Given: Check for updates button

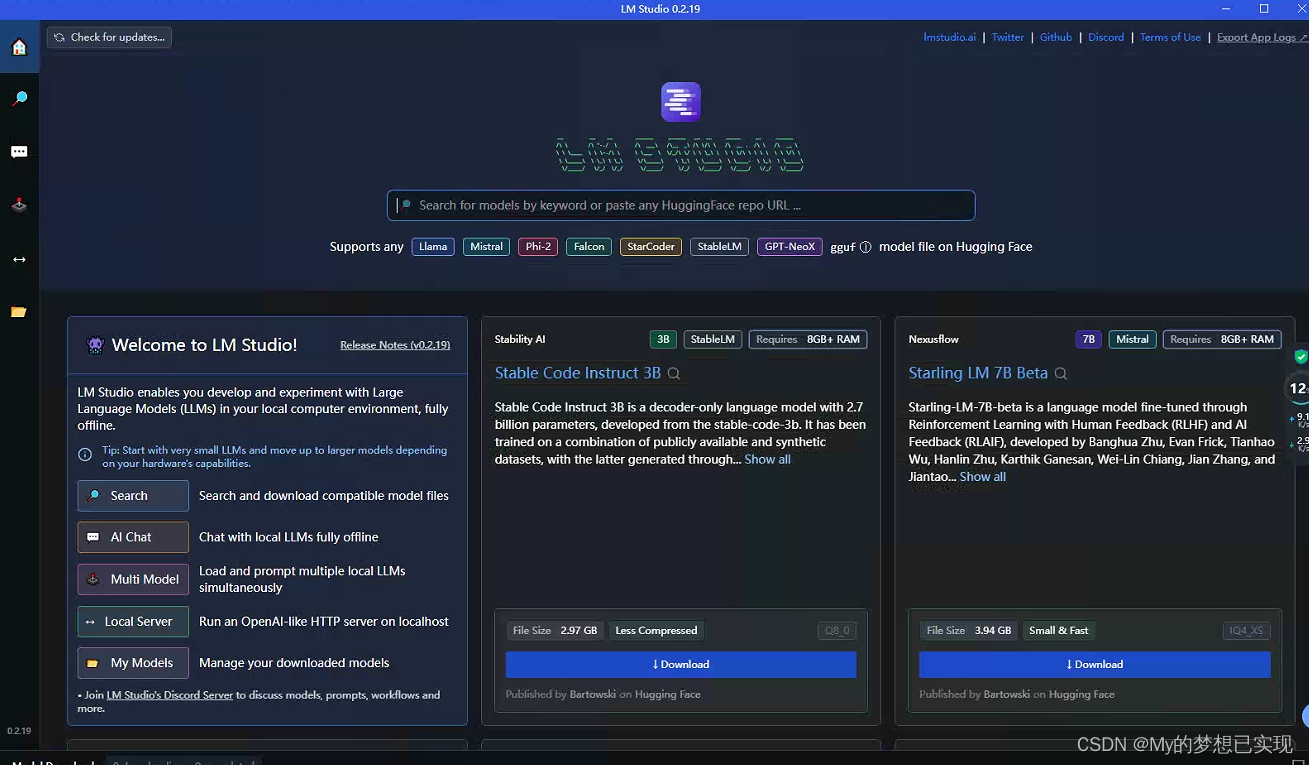Looking at the screenshot, I should pyautogui.click(x=109, y=37).
